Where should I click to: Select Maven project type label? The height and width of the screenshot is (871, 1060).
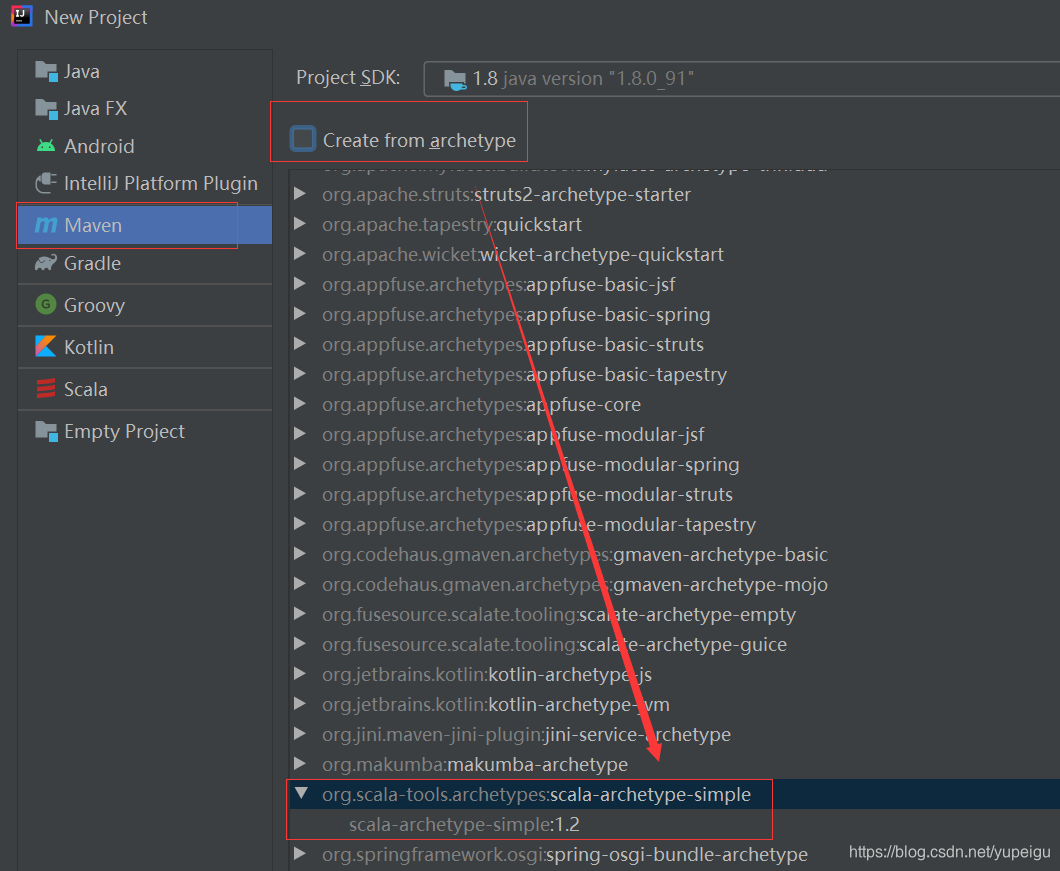pyautogui.click(x=93, y=225)
